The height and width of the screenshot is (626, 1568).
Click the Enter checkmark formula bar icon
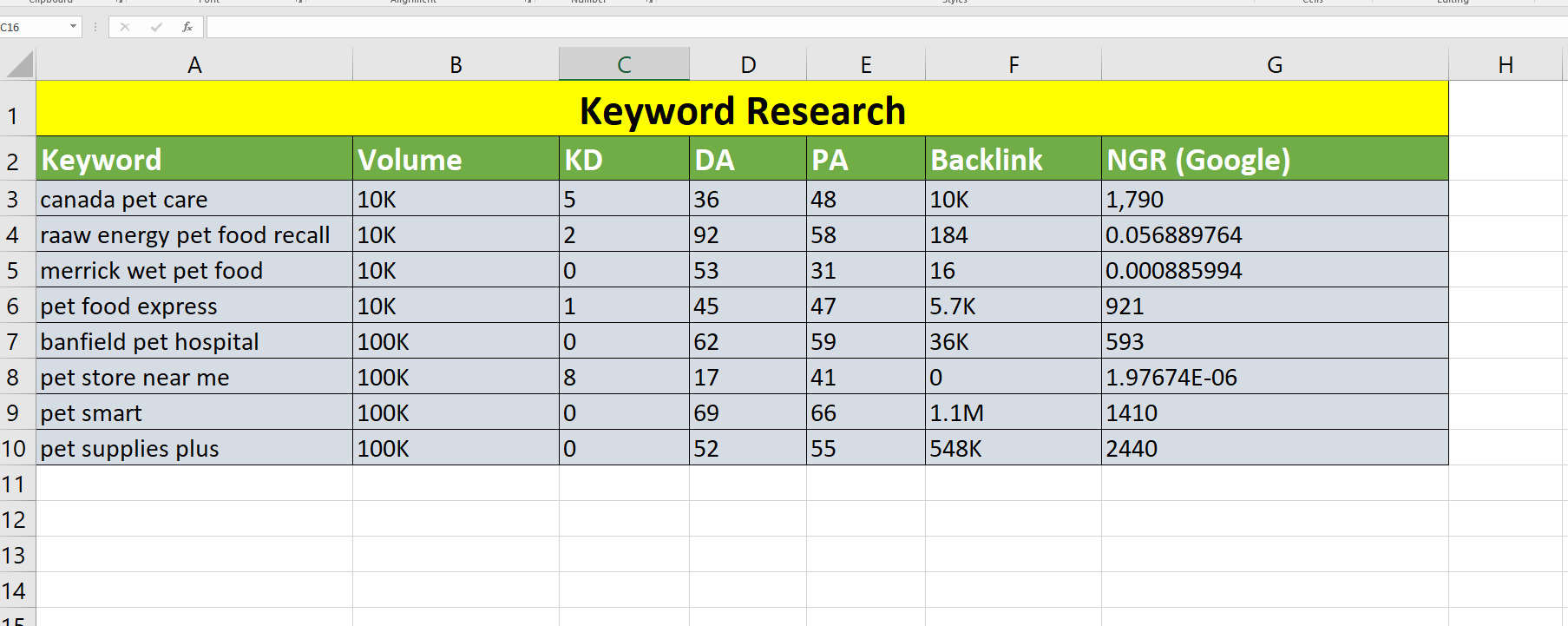156,27
